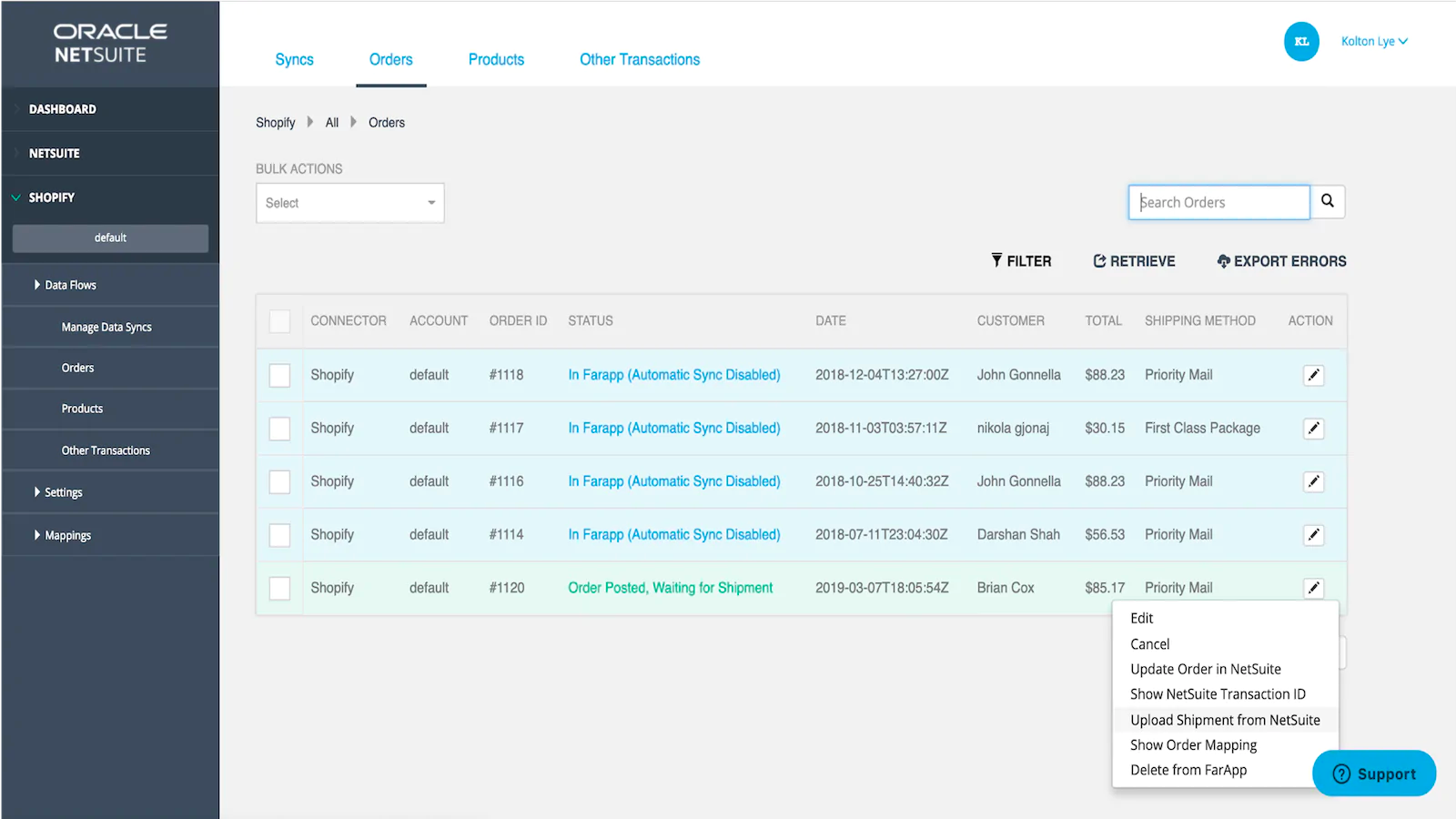The height and width of the screenshot is (819, 1456).
Task: Open status link for order #1120
Action: [x=671, y=588]
